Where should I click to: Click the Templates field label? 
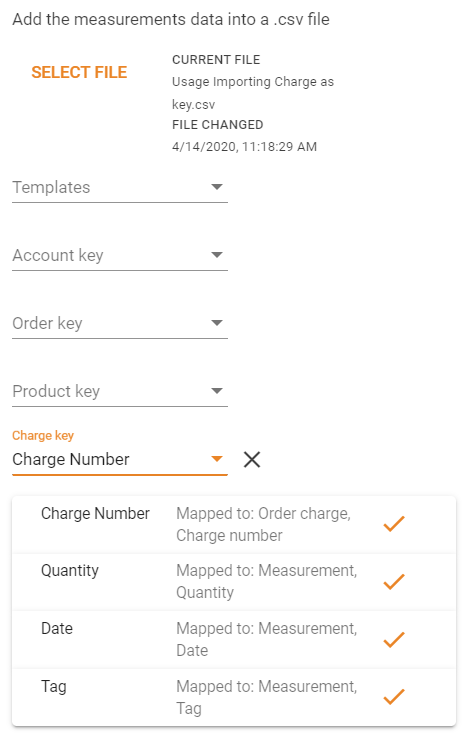point(51,187)
